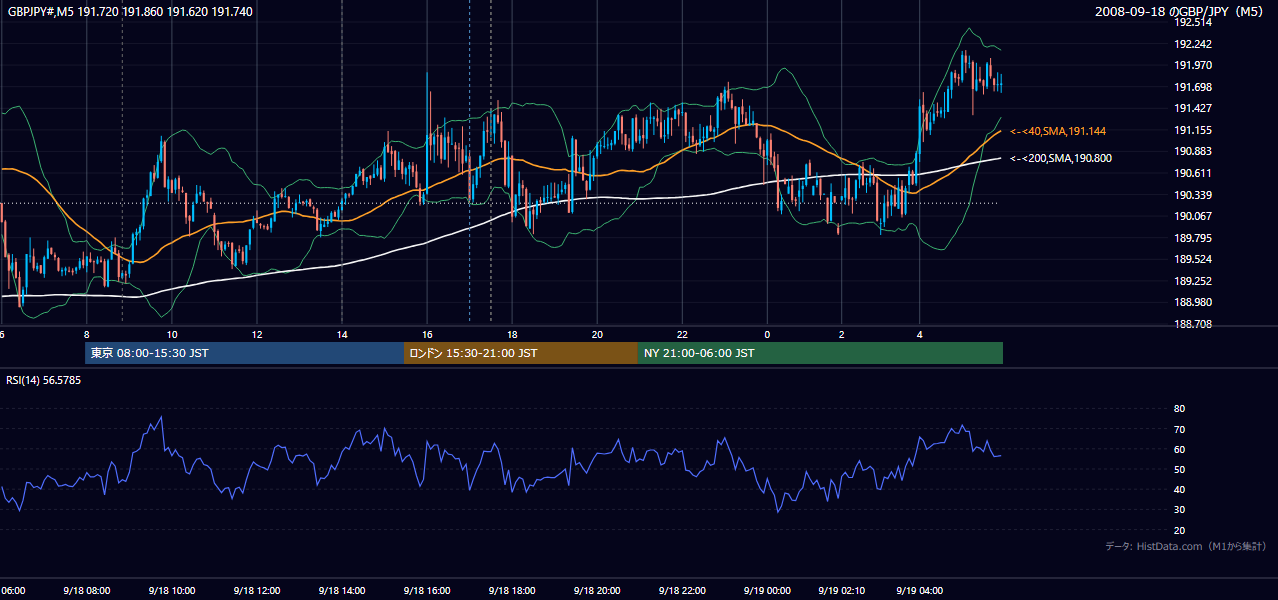The width and height of the screenshot is (1278, 600).
Task: Click price axis label 190.883
Action: click(1193, 151)
